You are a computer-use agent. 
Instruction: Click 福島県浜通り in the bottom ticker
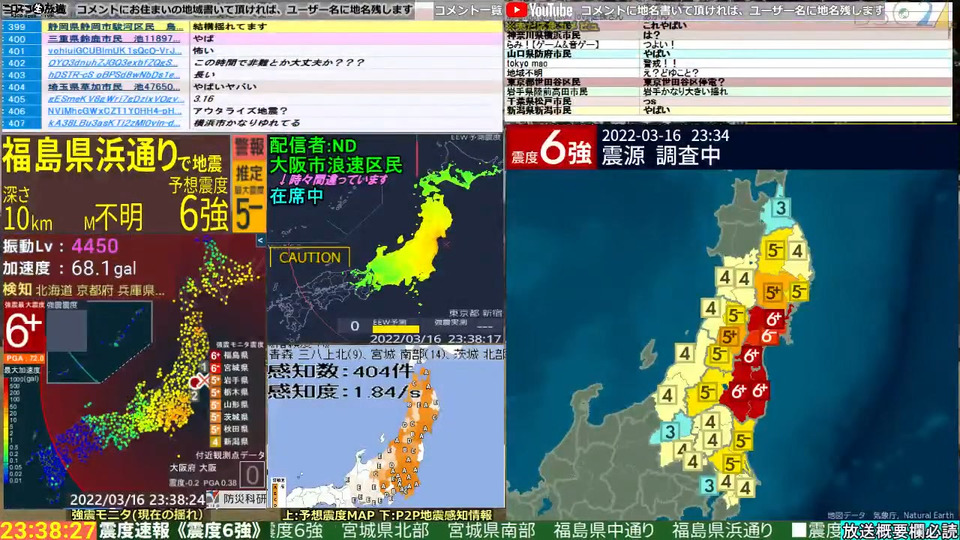coord(722,530)
